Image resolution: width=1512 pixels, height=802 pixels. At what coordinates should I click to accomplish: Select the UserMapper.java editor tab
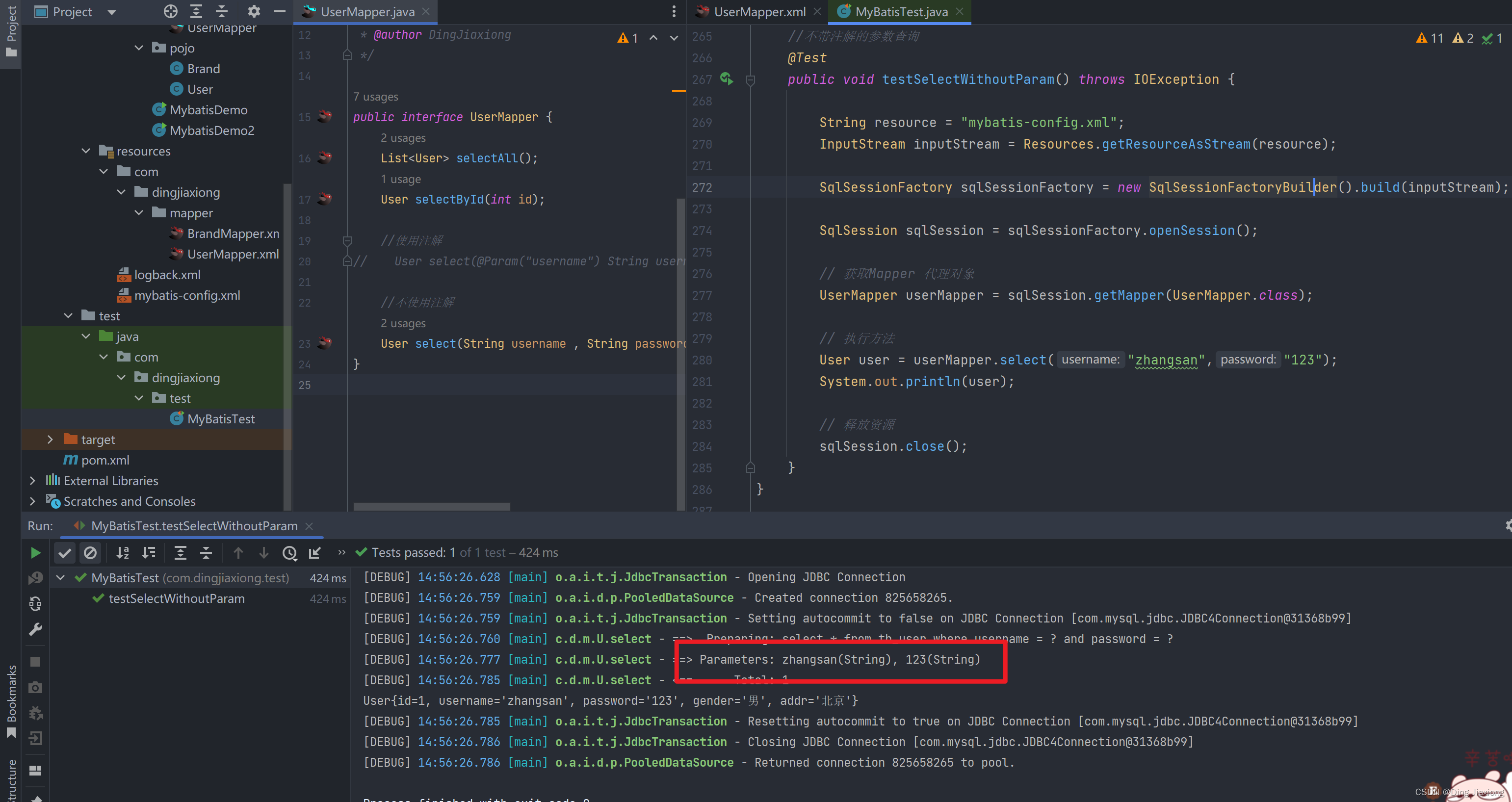coord(367,11)
